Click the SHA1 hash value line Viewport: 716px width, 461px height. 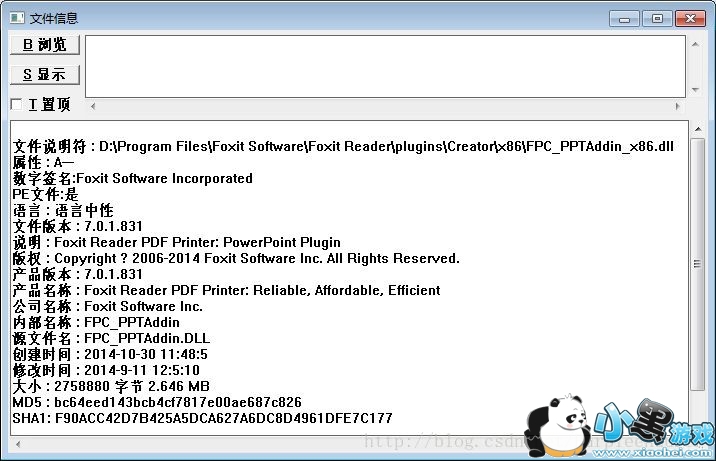coord(202,418)
